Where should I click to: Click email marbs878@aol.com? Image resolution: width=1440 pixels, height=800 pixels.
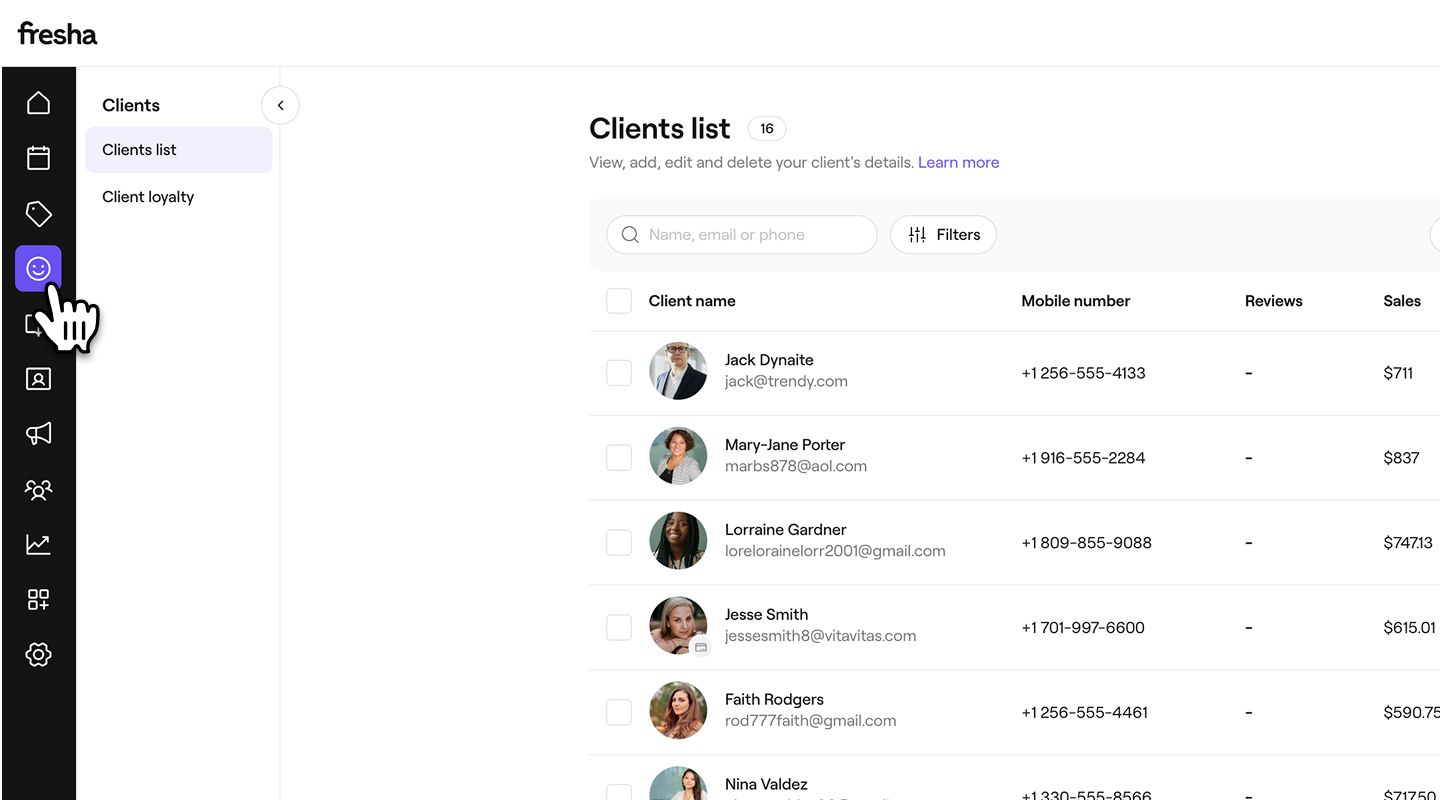796,466
